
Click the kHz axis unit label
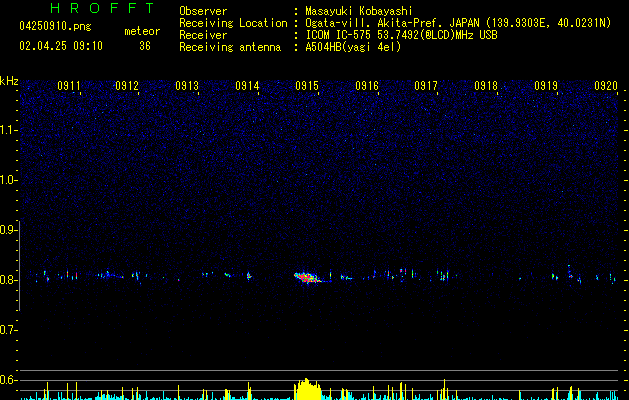tap(9, 81)
